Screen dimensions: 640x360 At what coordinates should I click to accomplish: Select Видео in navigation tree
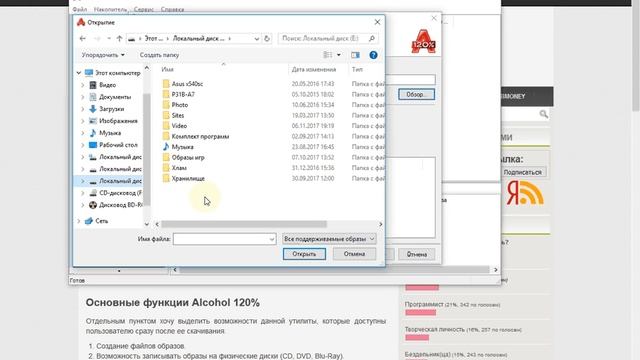(107, 85)
